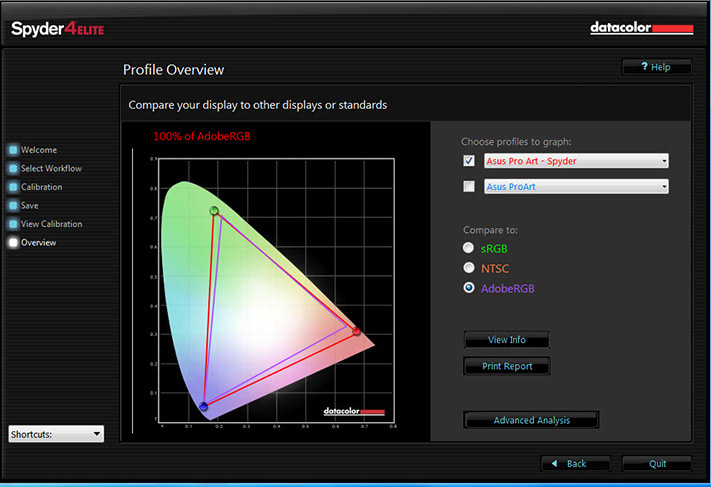Open the Asus ProArt profile dropdown

click(x=576, y=186)
